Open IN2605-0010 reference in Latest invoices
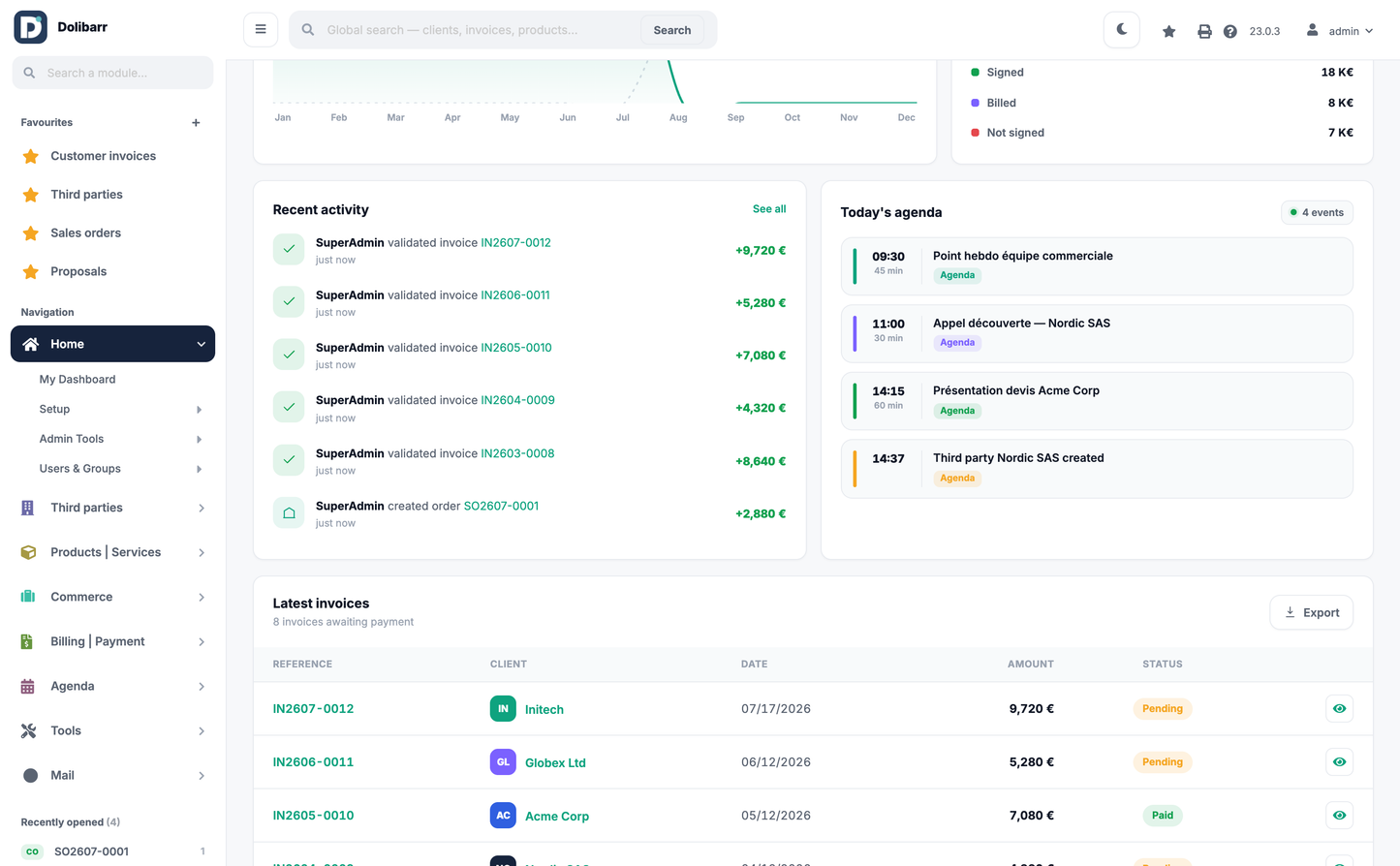The height and width of the screenshot is (866, 1400). [x=313, y=816]
